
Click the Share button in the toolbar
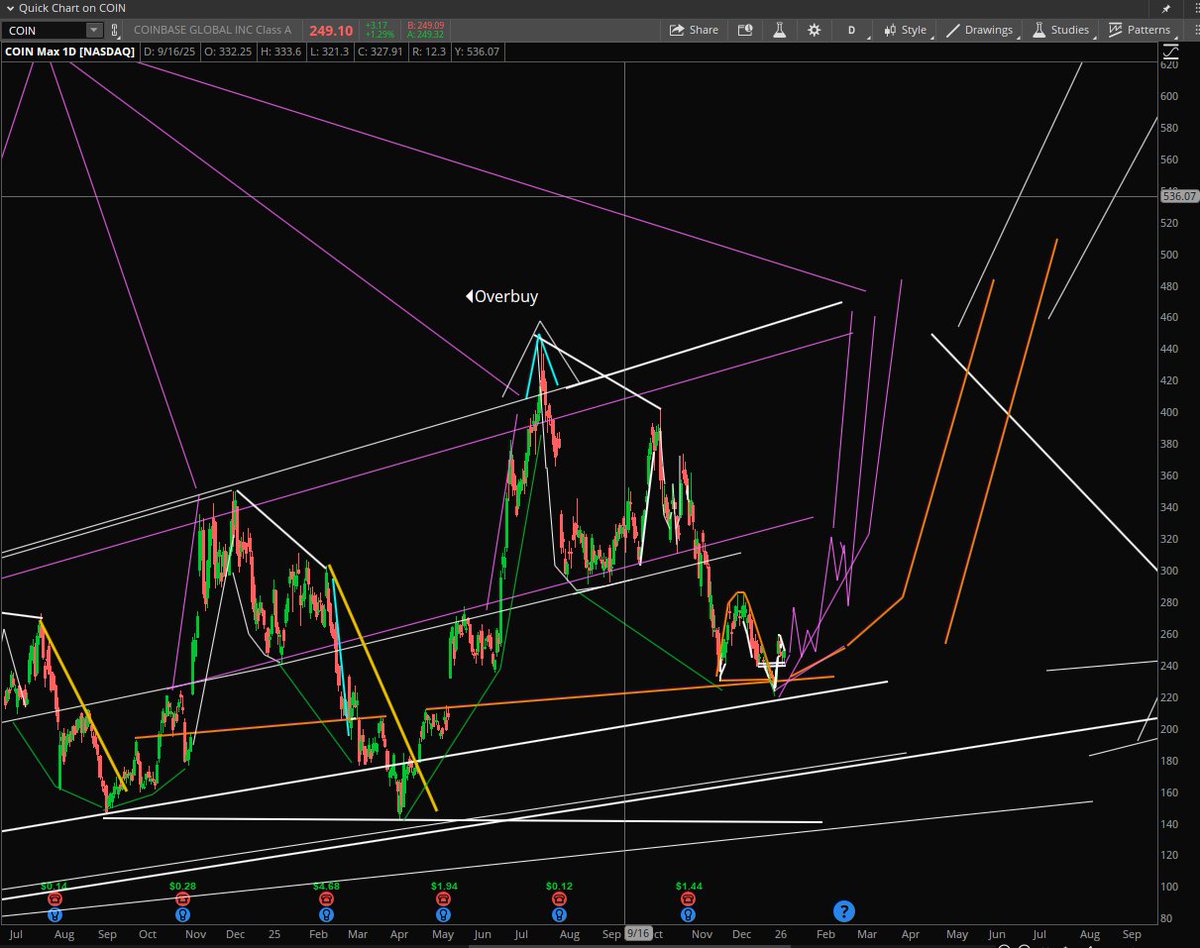pyautogui.click(x=694, y=30)
